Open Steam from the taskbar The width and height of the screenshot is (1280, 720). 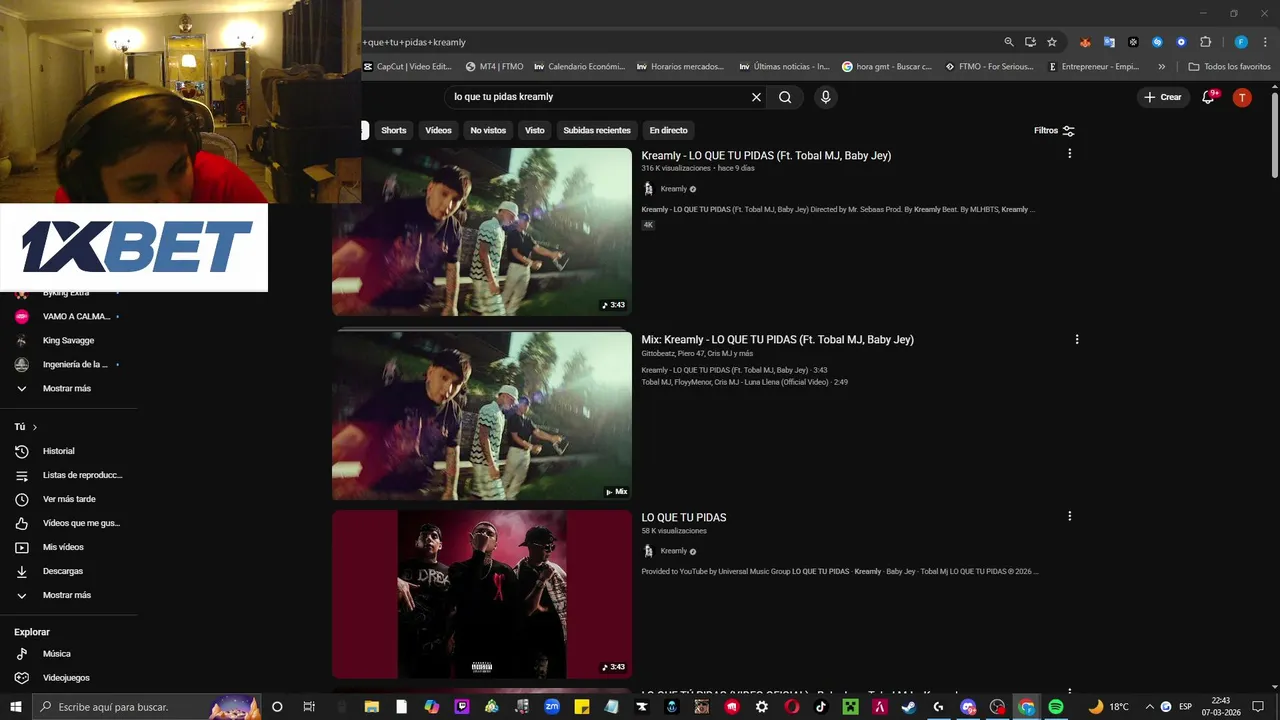(909, 707)
